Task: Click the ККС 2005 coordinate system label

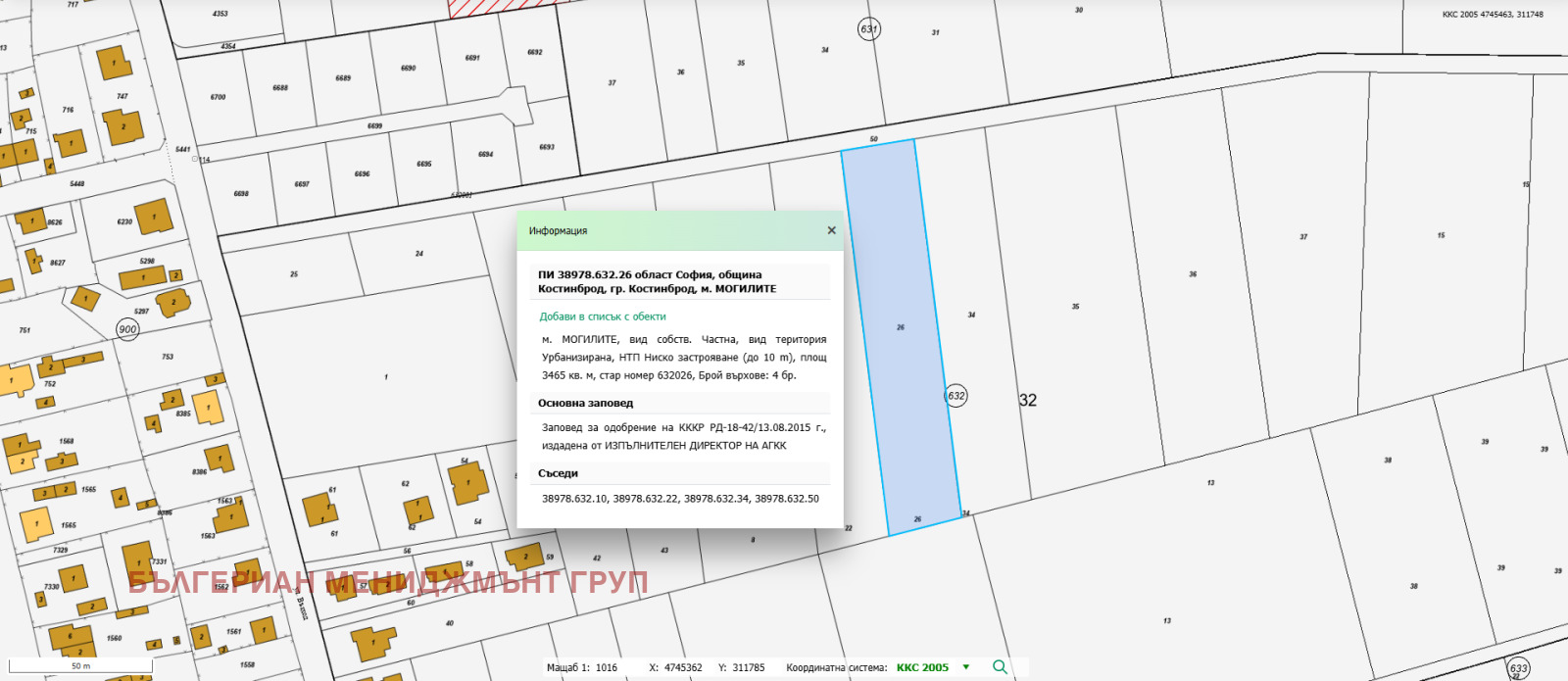Action: point(922,667)
